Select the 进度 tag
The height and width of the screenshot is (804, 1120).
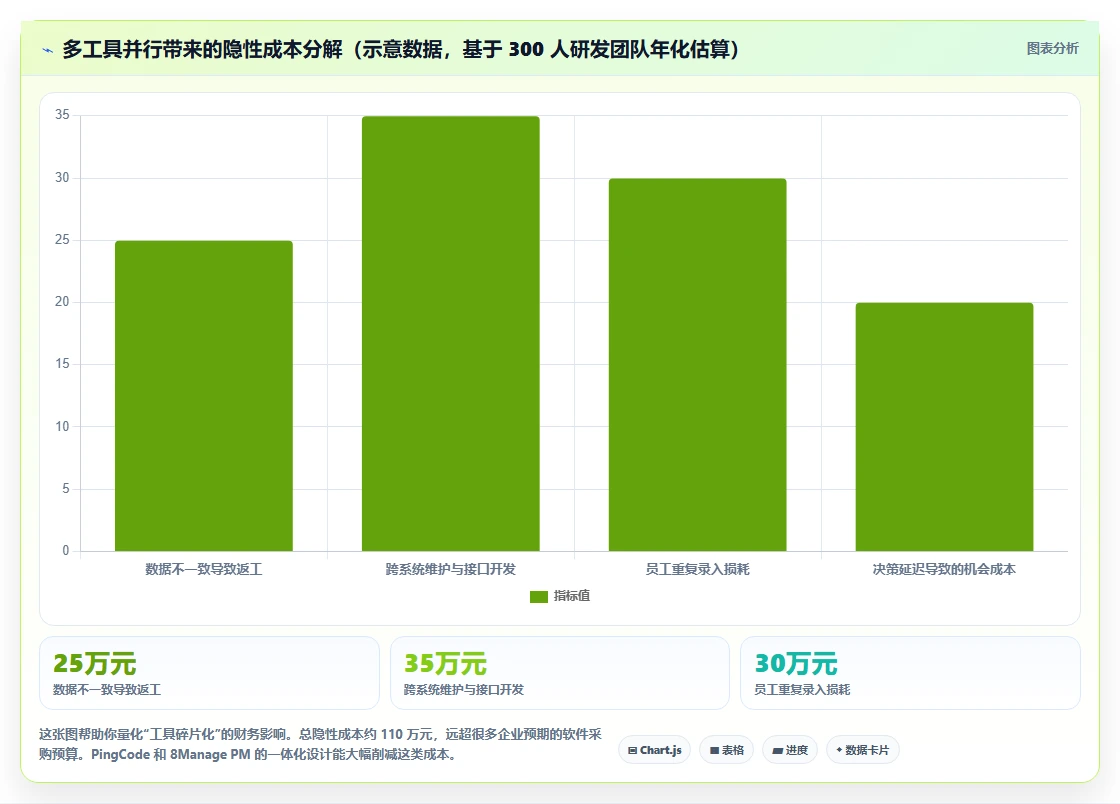[x=790, y=750]
